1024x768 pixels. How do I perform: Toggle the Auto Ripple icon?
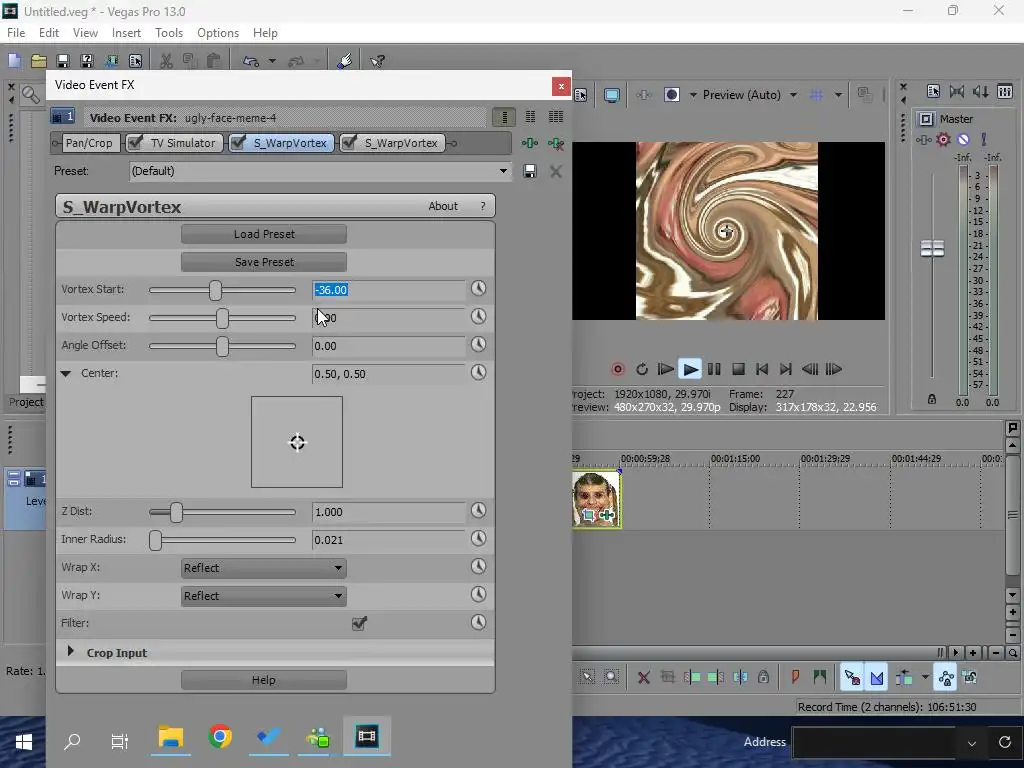click(904, 677)
